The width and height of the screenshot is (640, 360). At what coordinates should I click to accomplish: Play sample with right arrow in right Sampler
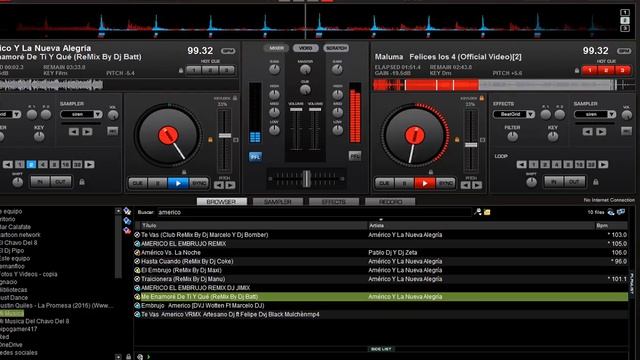601,131
